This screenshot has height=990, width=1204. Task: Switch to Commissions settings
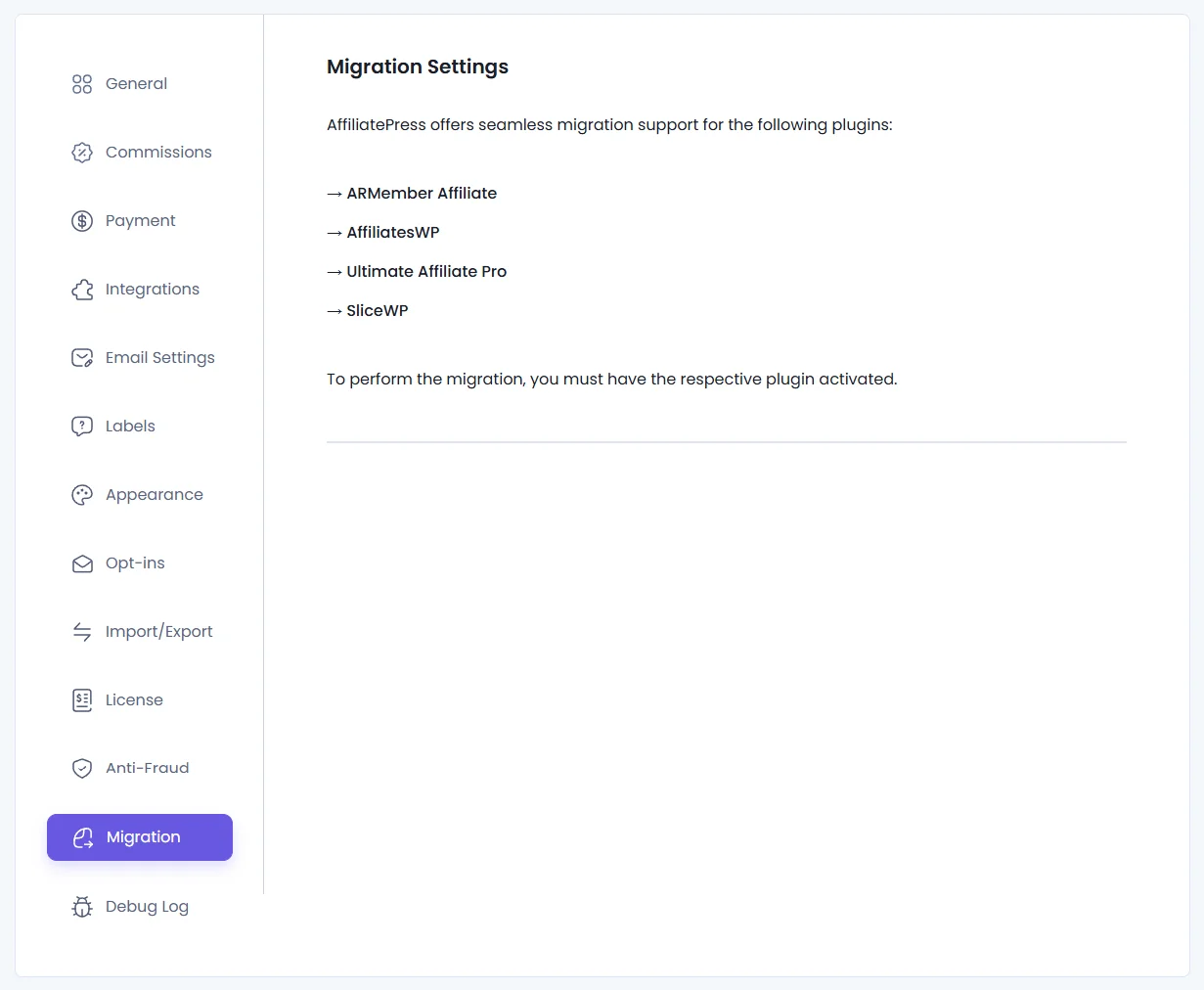click(x=140, y=153)
